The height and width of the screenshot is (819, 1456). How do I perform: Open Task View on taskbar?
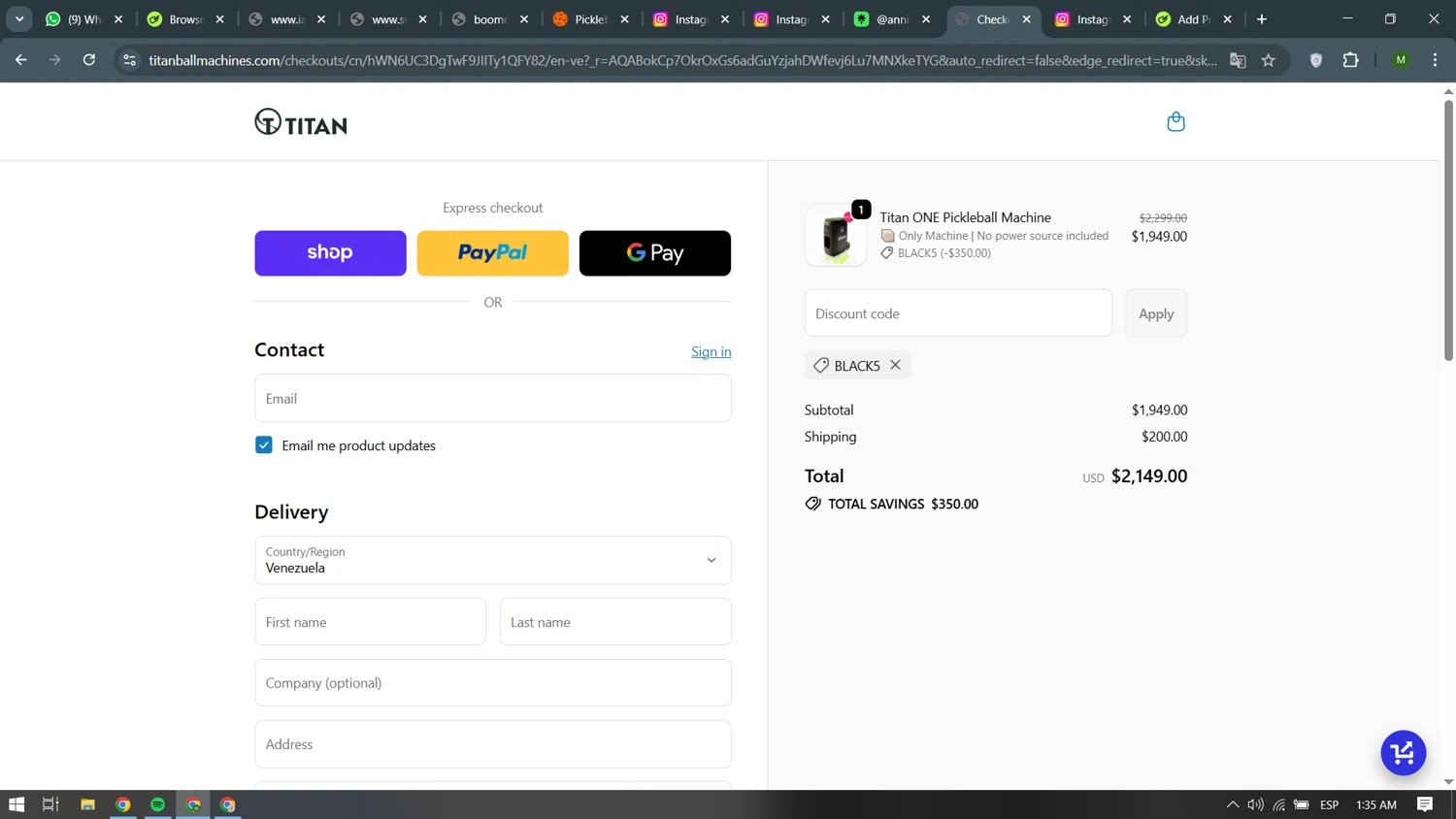click(50, 804)
